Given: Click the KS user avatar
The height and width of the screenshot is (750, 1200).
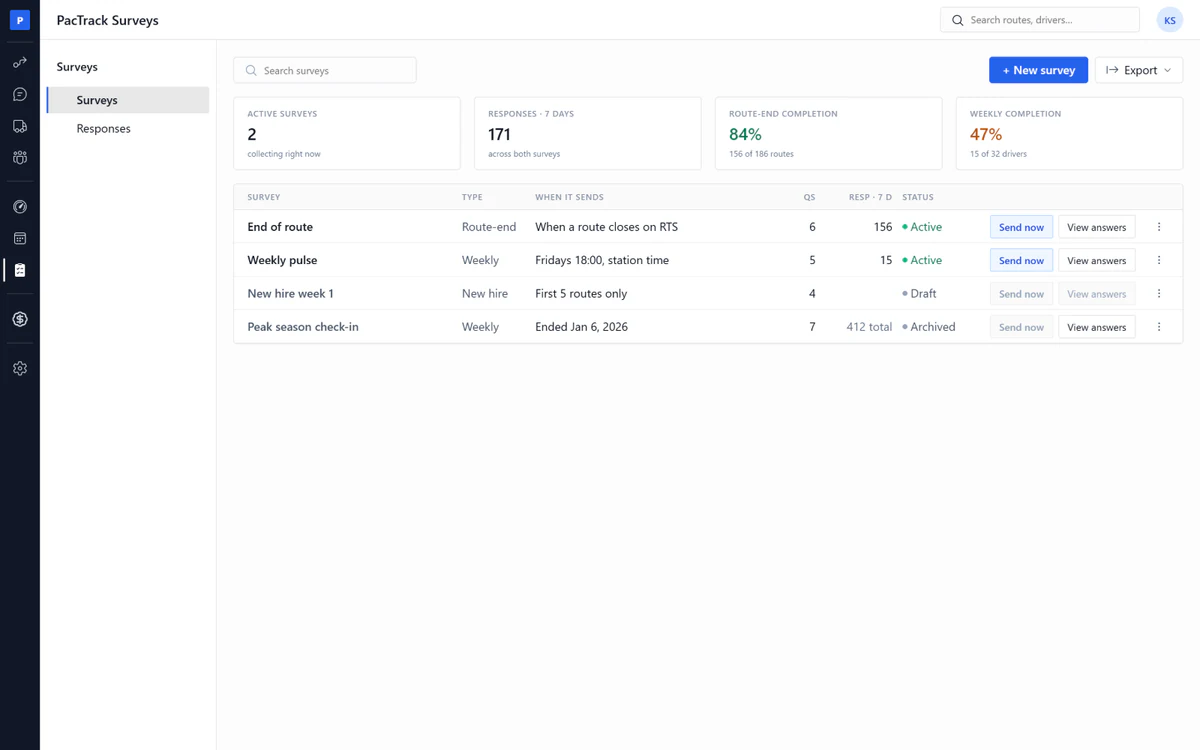Looking at the screenshot, I should point(1170,20).
